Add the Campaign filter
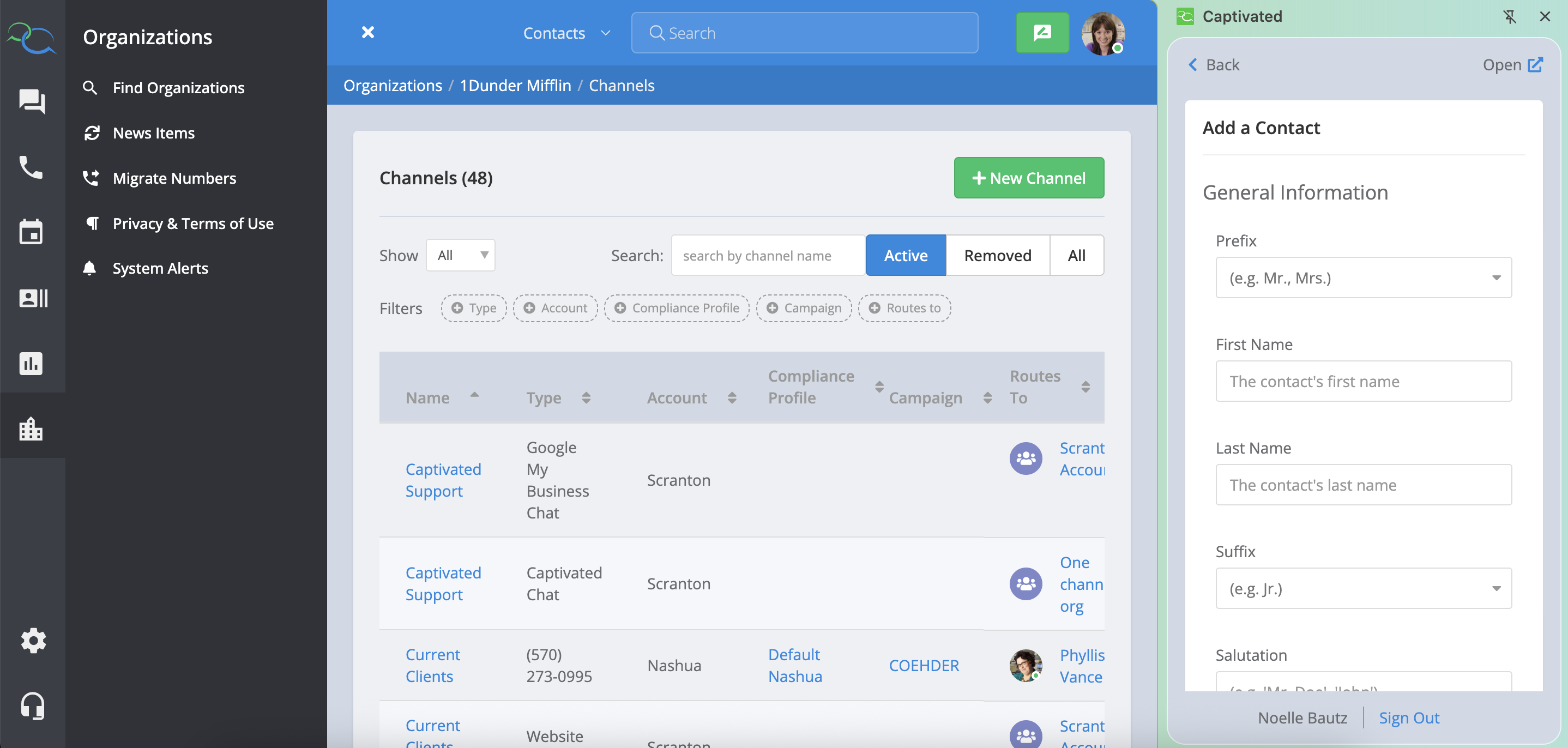 (x=804, y=308)
